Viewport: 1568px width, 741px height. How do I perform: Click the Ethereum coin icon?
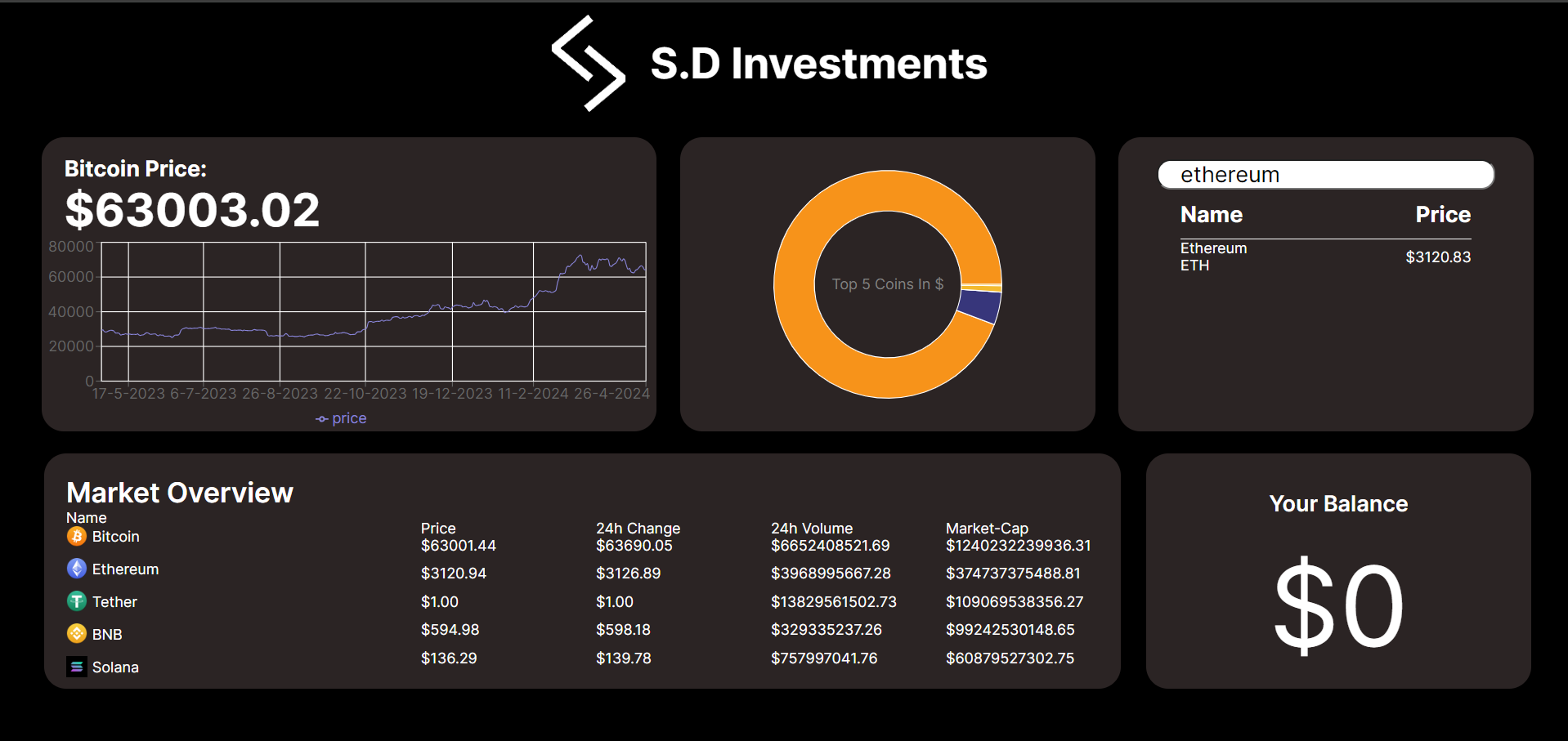[77, 569]
